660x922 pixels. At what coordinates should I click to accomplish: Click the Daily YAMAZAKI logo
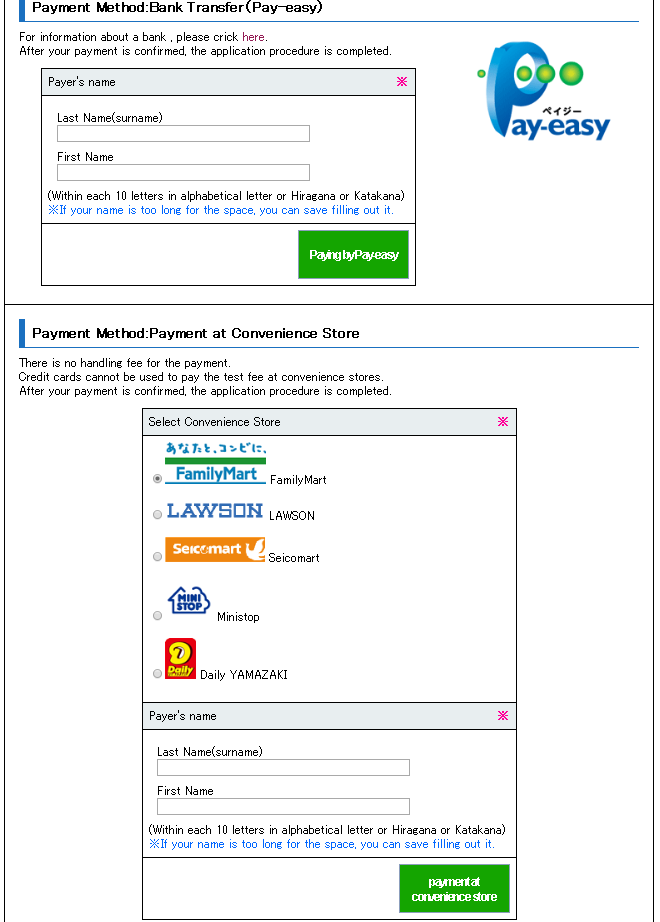click(x=180, y=660)
